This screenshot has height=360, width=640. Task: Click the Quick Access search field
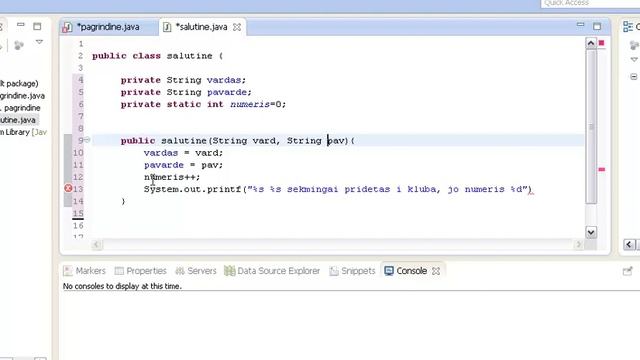click(x=590, y=3)
